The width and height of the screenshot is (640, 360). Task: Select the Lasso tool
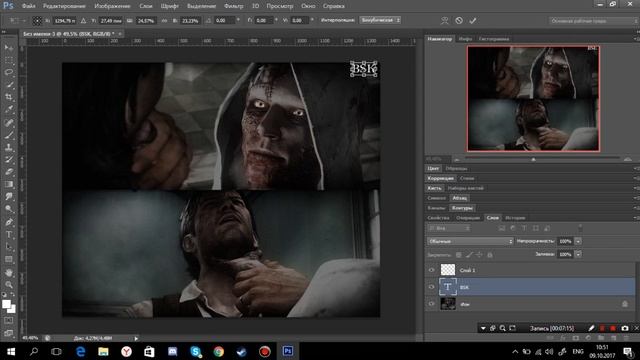pos(9,73)
